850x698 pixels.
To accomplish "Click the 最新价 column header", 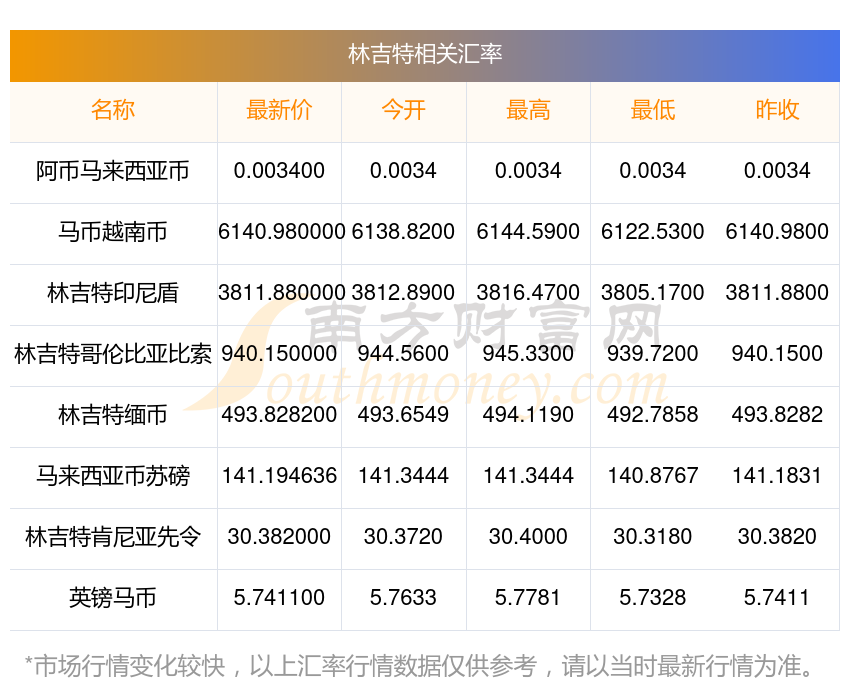I will pos(279,110).
